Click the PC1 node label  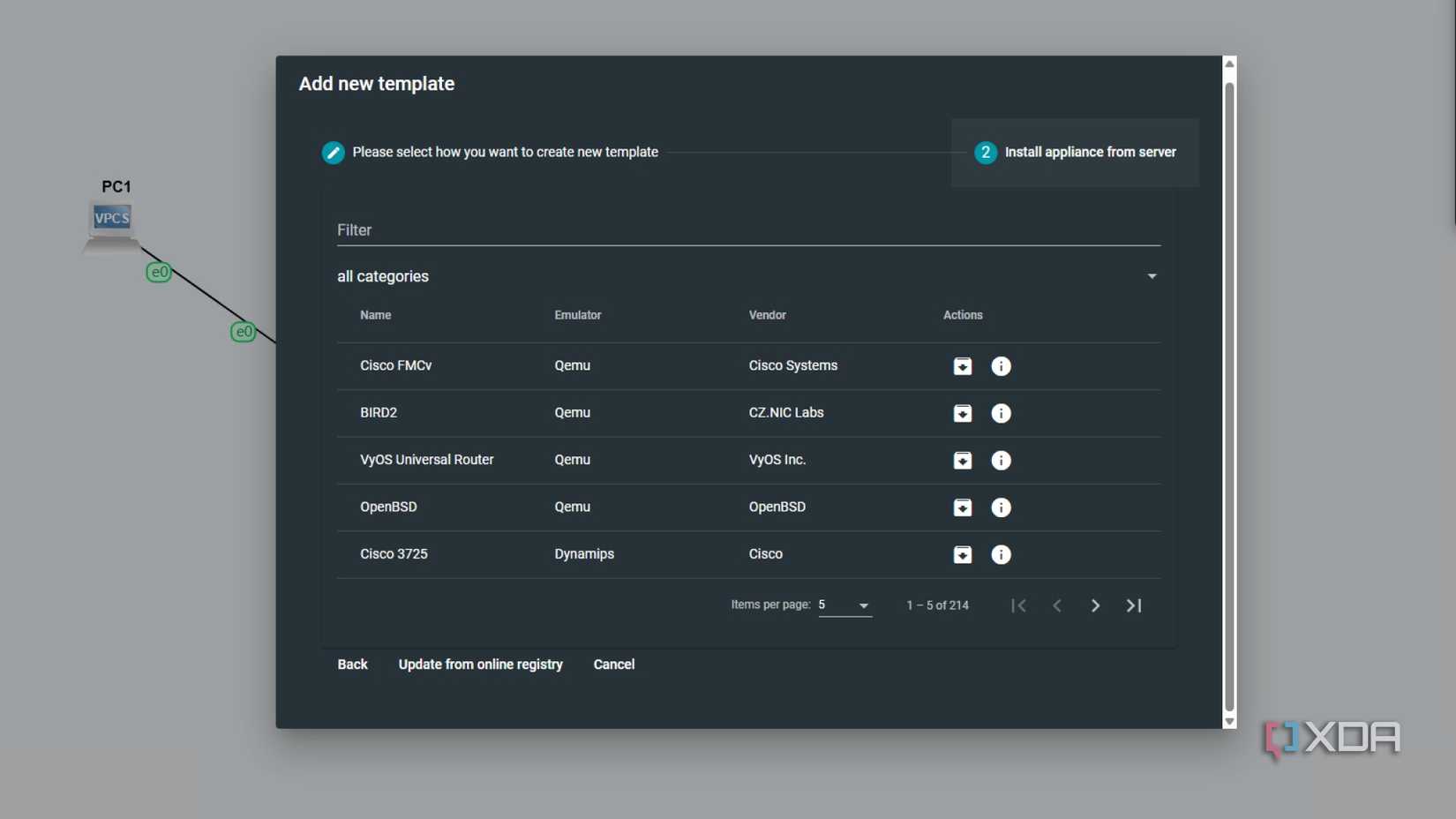tap(116, 186)
